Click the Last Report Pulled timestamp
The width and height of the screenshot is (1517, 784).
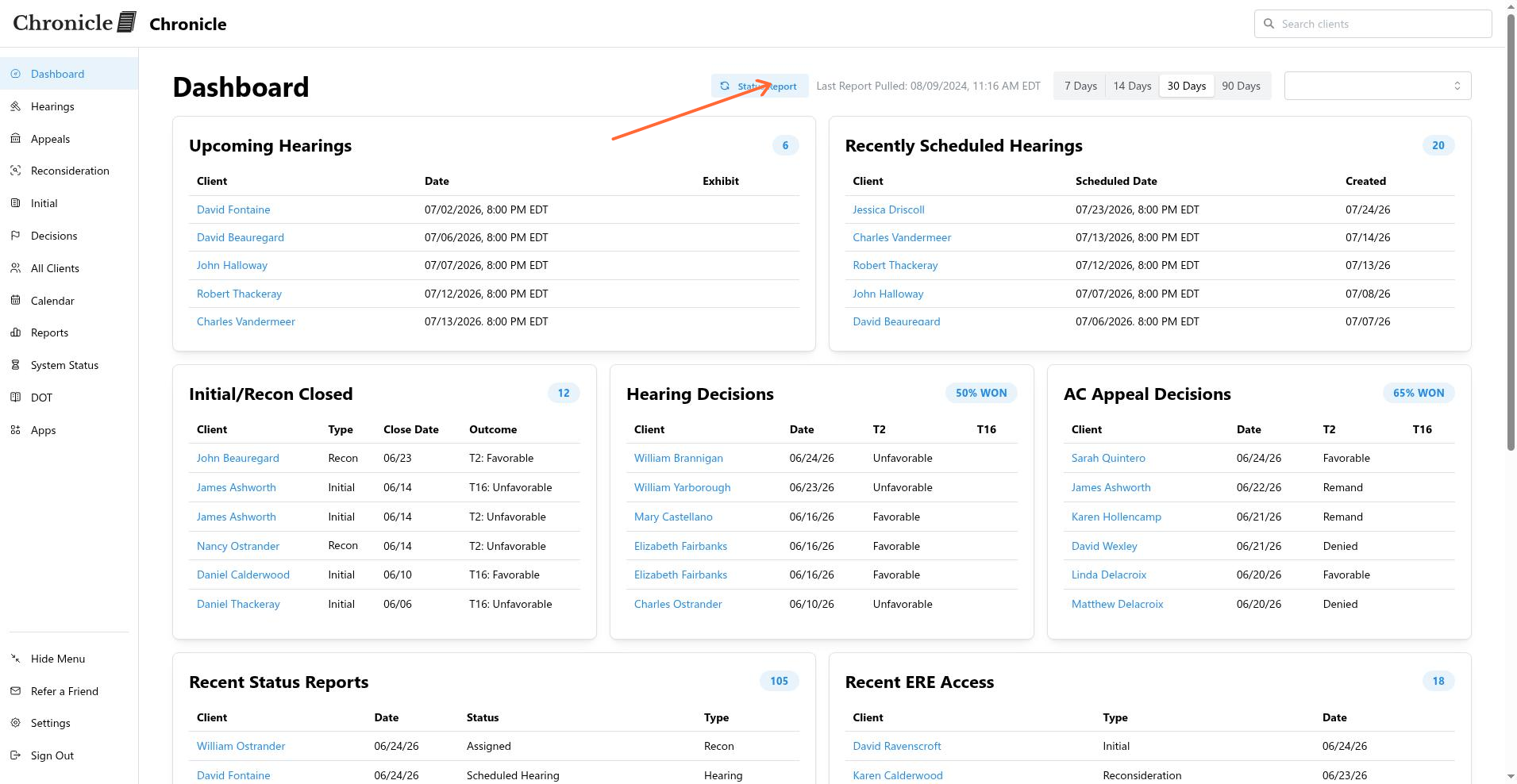click(928, 86)
